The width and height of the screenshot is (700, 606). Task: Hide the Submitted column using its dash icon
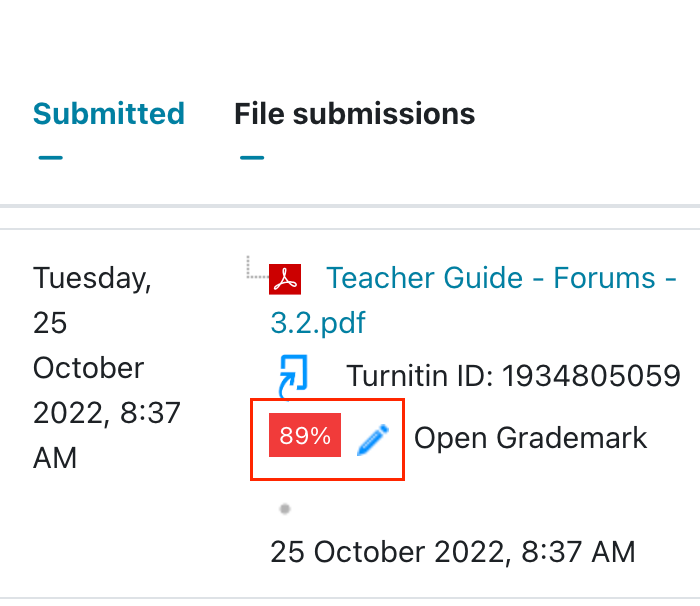49,157
